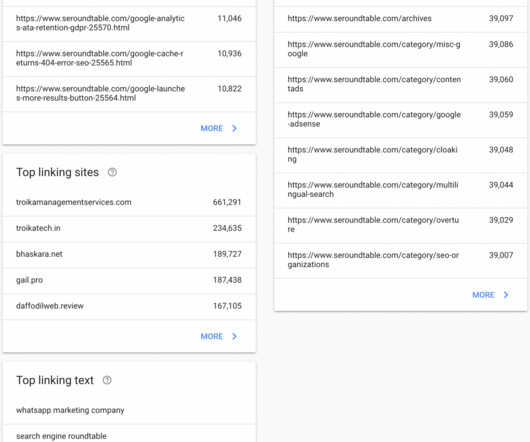Open the google-cache-returns-404-error URL row
This screenshot has height=442, width=530.
[129, 59]
